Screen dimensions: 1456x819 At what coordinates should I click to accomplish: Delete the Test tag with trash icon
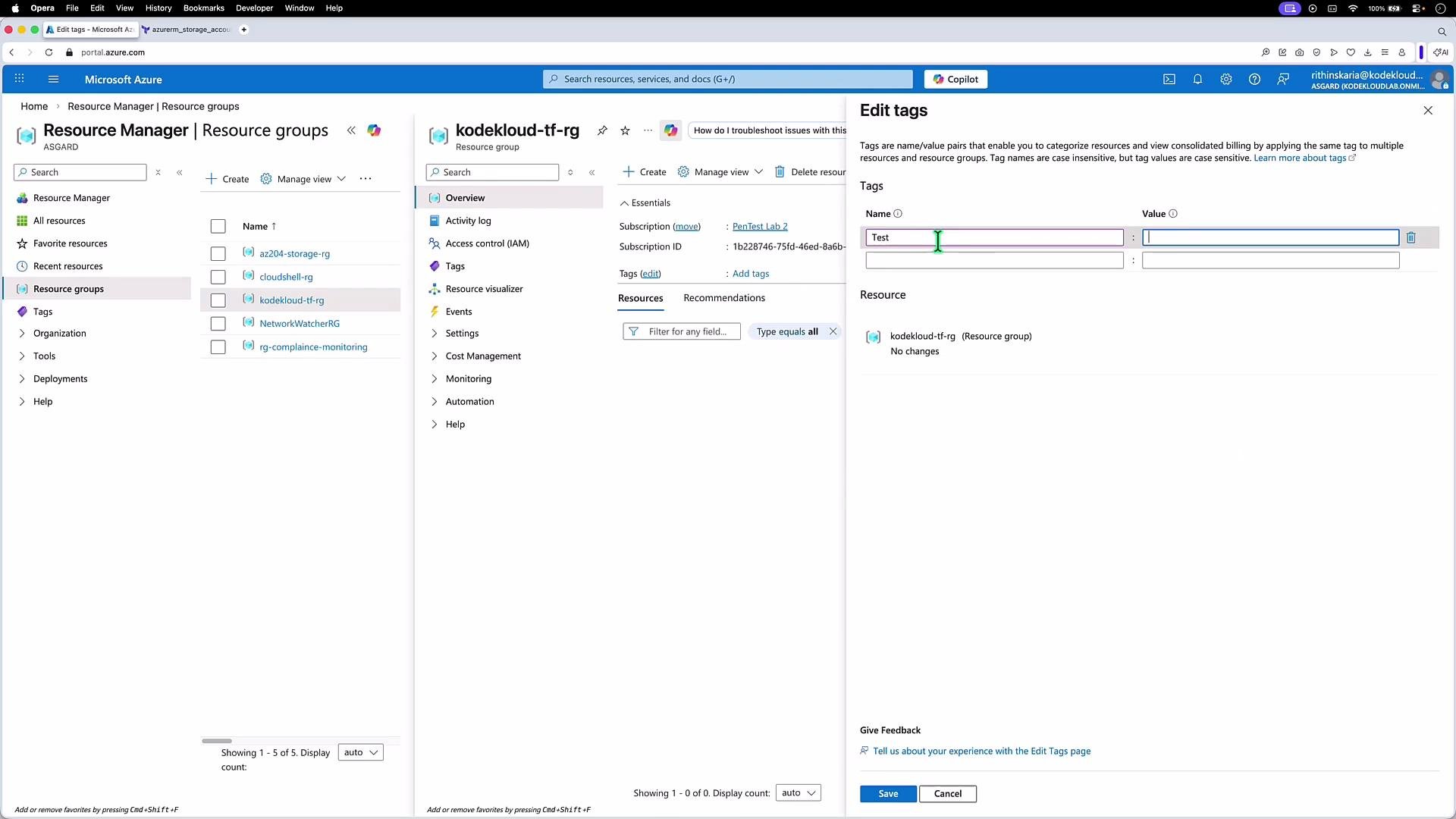pyautogui.click(x=1411, y=237)
